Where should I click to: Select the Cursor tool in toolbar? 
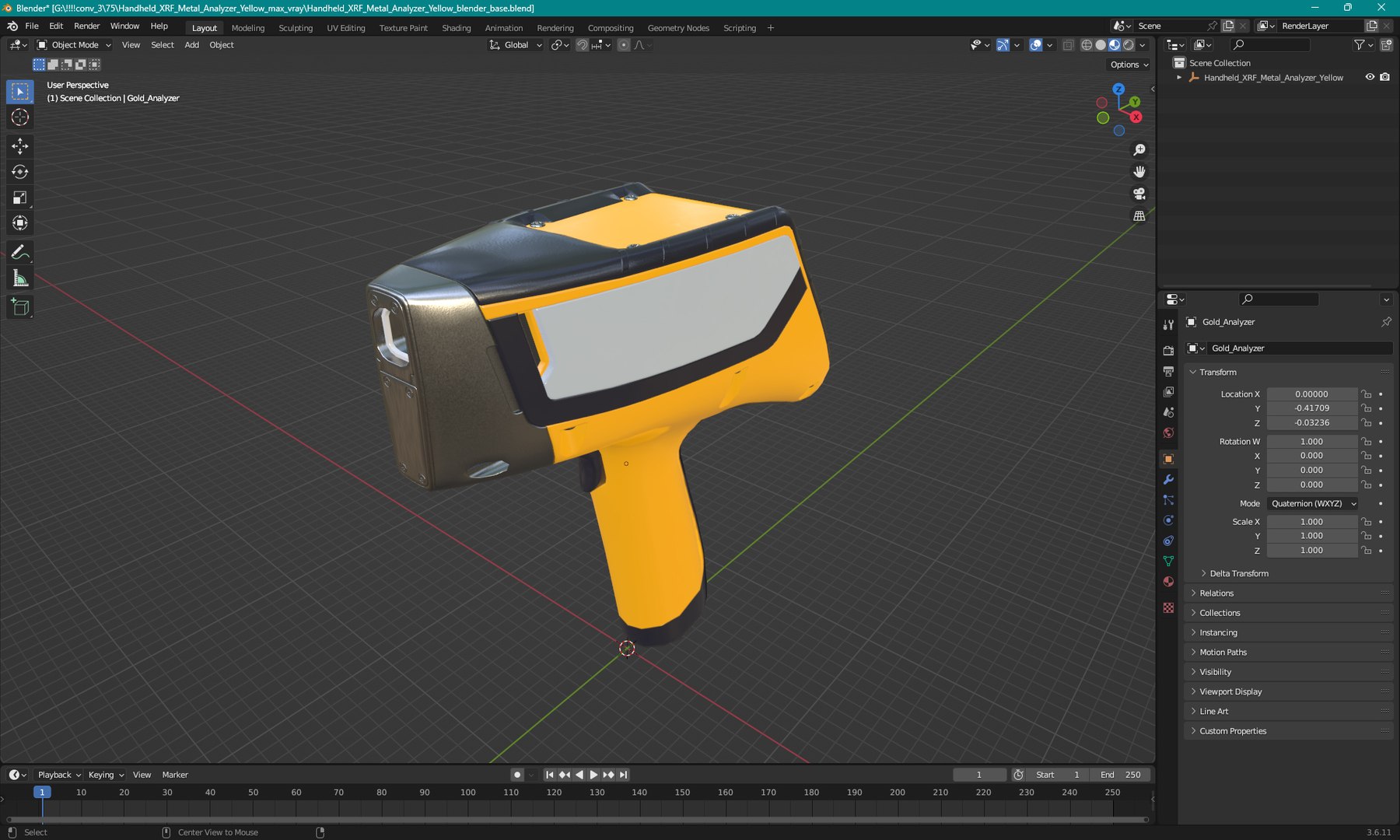click(20, 117)
